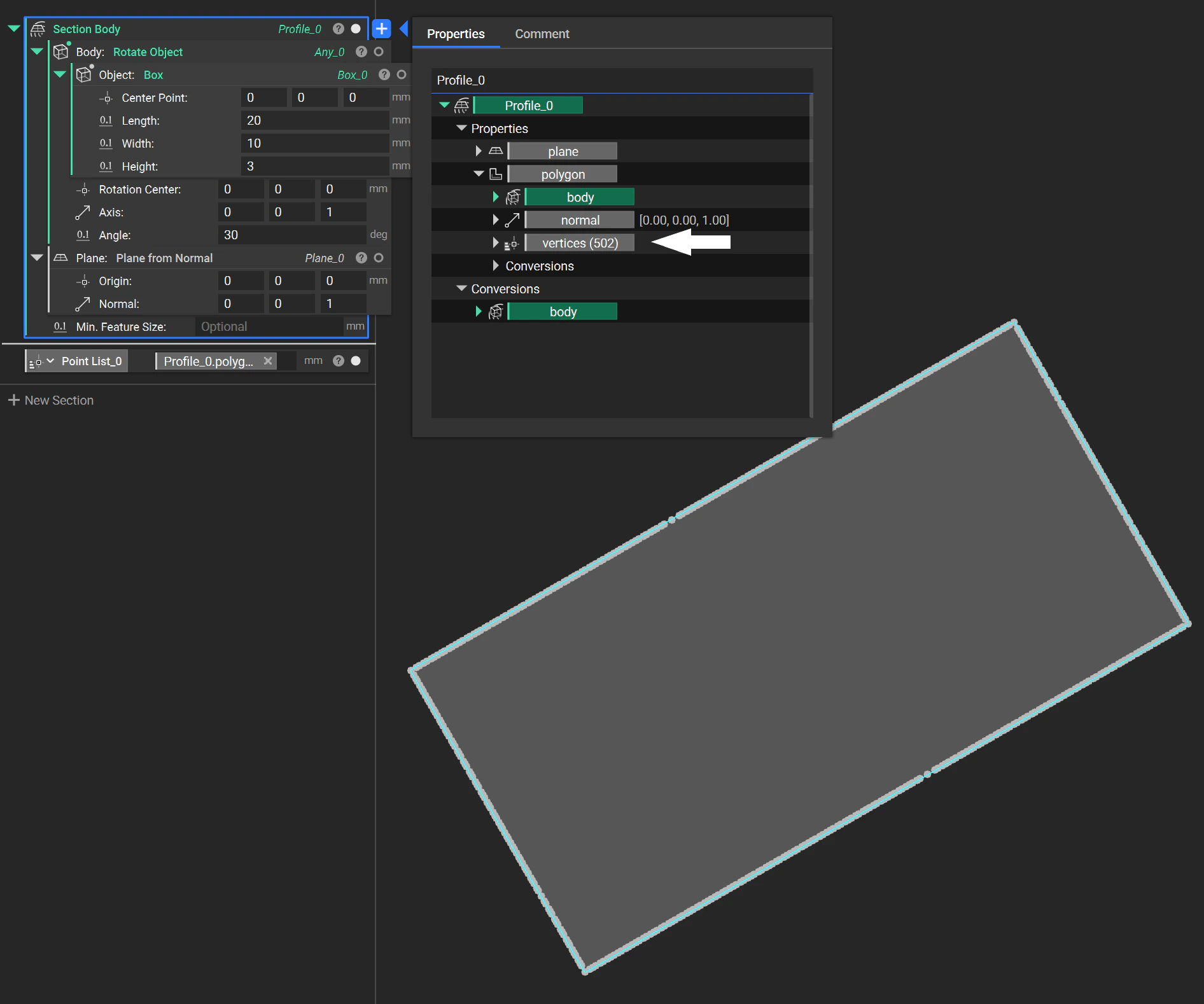Collapse the polygon node in the tree
This screenshot has height=1004, width=1204.
tap(478, 173)
